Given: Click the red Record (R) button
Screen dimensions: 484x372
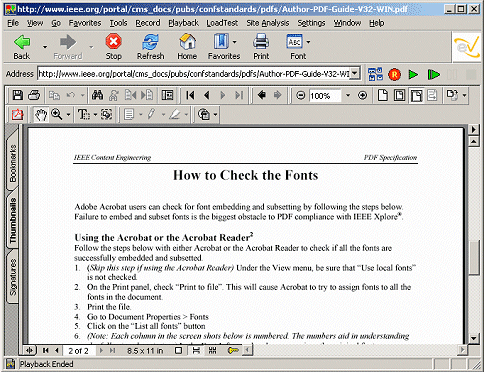Looking at the screenshot, I should point(394,74).
